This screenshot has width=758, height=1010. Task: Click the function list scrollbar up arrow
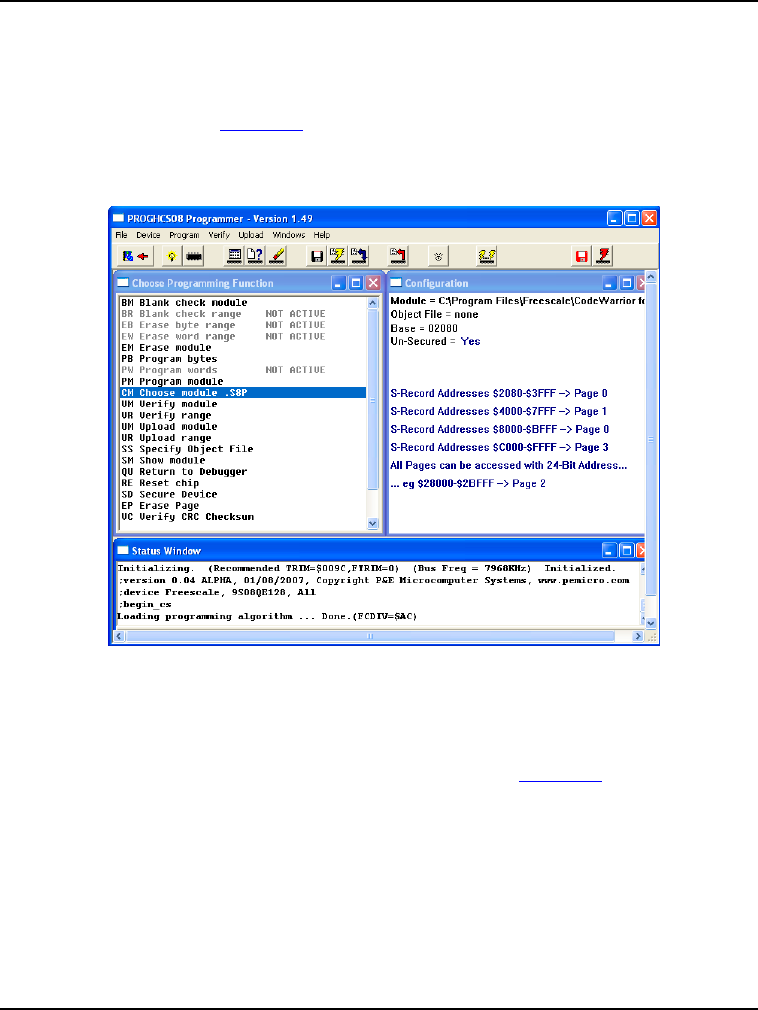[x=373, y=303]
